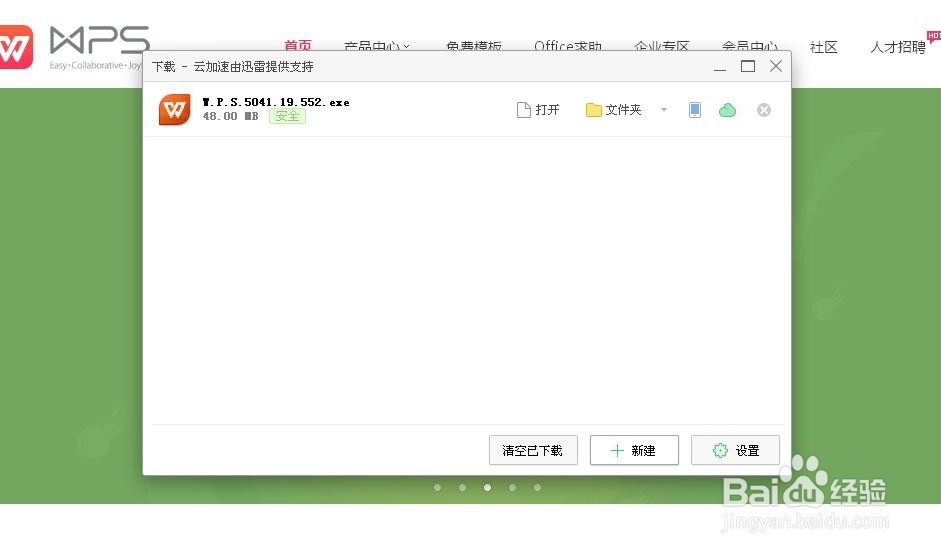Image resolution: width=941 pixels, height=554 pixels.
Task: Open 企业专区 on WPS website
Action: click(661, 46)
